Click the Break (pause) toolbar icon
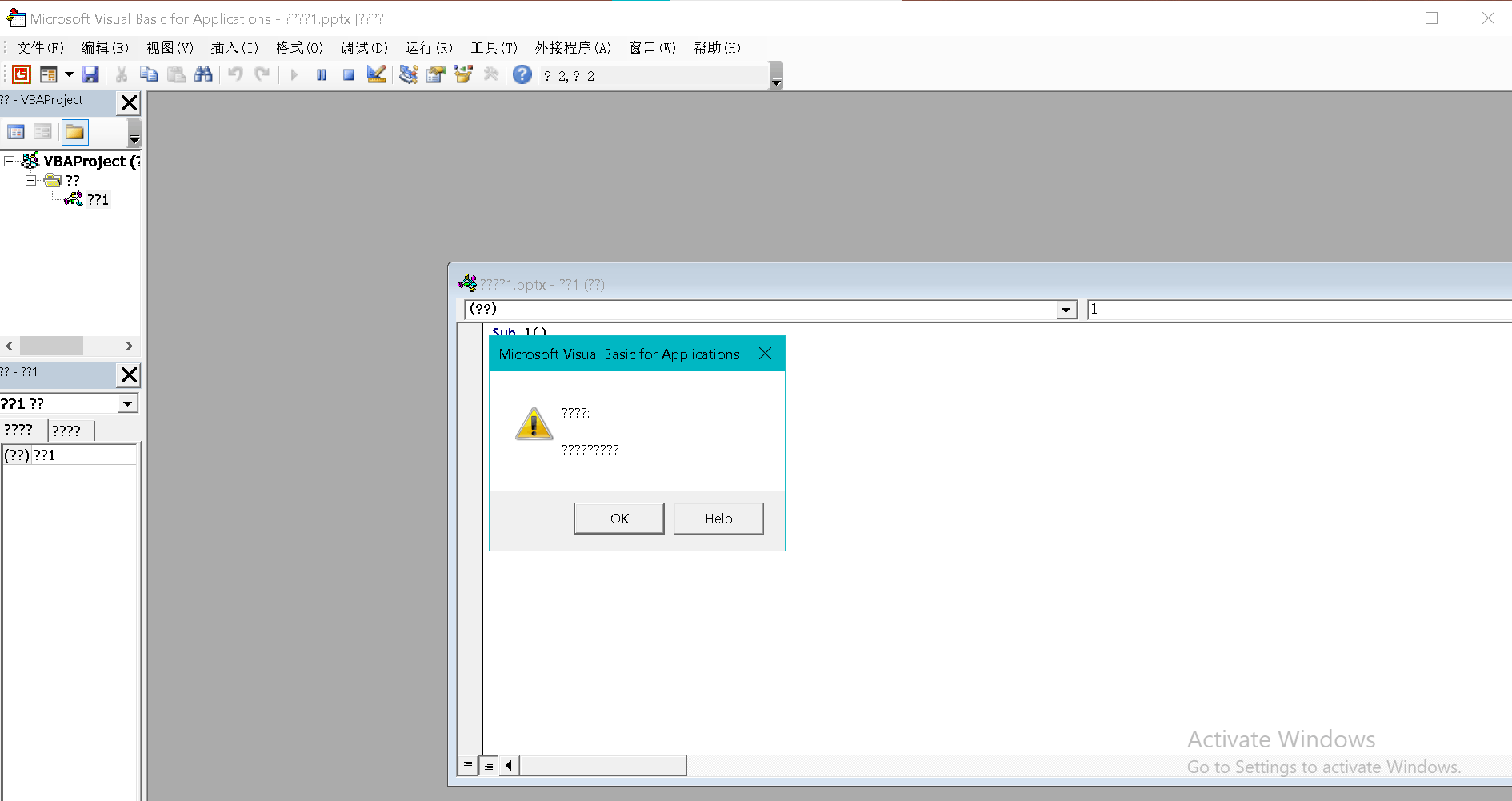Screen dimensions: 1512x801 (x=322, y=74)
